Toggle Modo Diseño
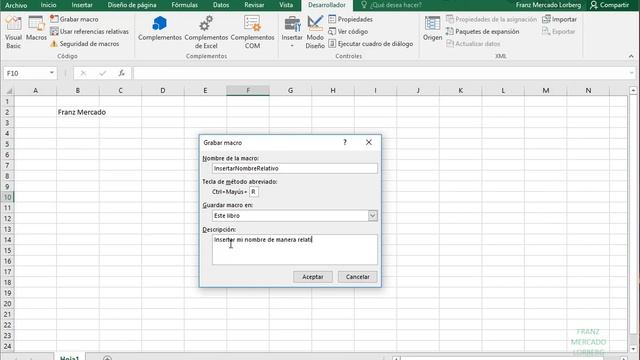The image size is (640, 360). (x=315, y=33)
